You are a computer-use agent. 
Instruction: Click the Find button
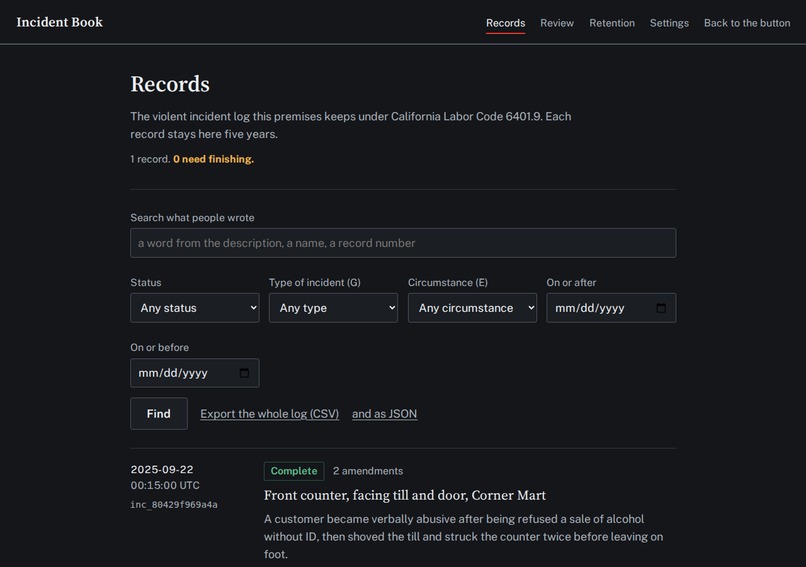pos(159,413)
